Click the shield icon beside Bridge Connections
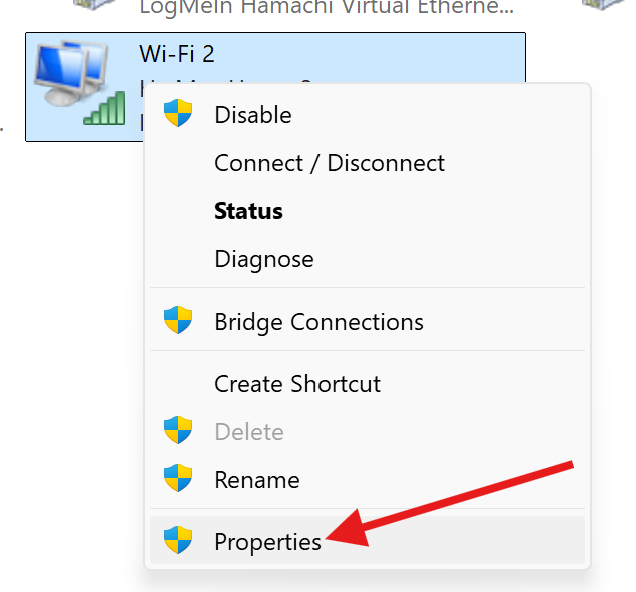This screenshot has width=636, height=592. [178, 321]
